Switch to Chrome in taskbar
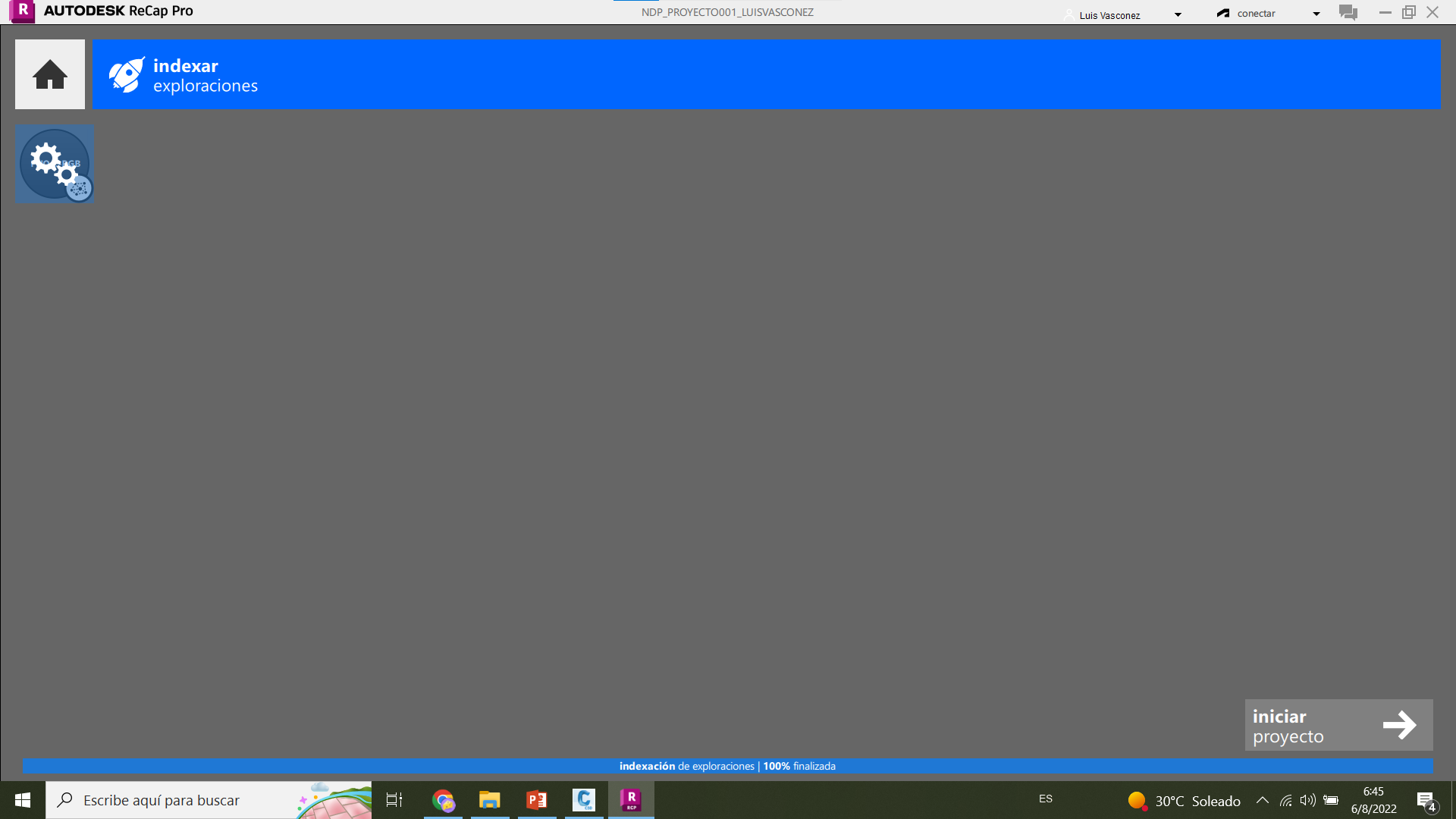The width and height of the screenshot is (1456, 819). pyautogui.click(x=443, y=800)
